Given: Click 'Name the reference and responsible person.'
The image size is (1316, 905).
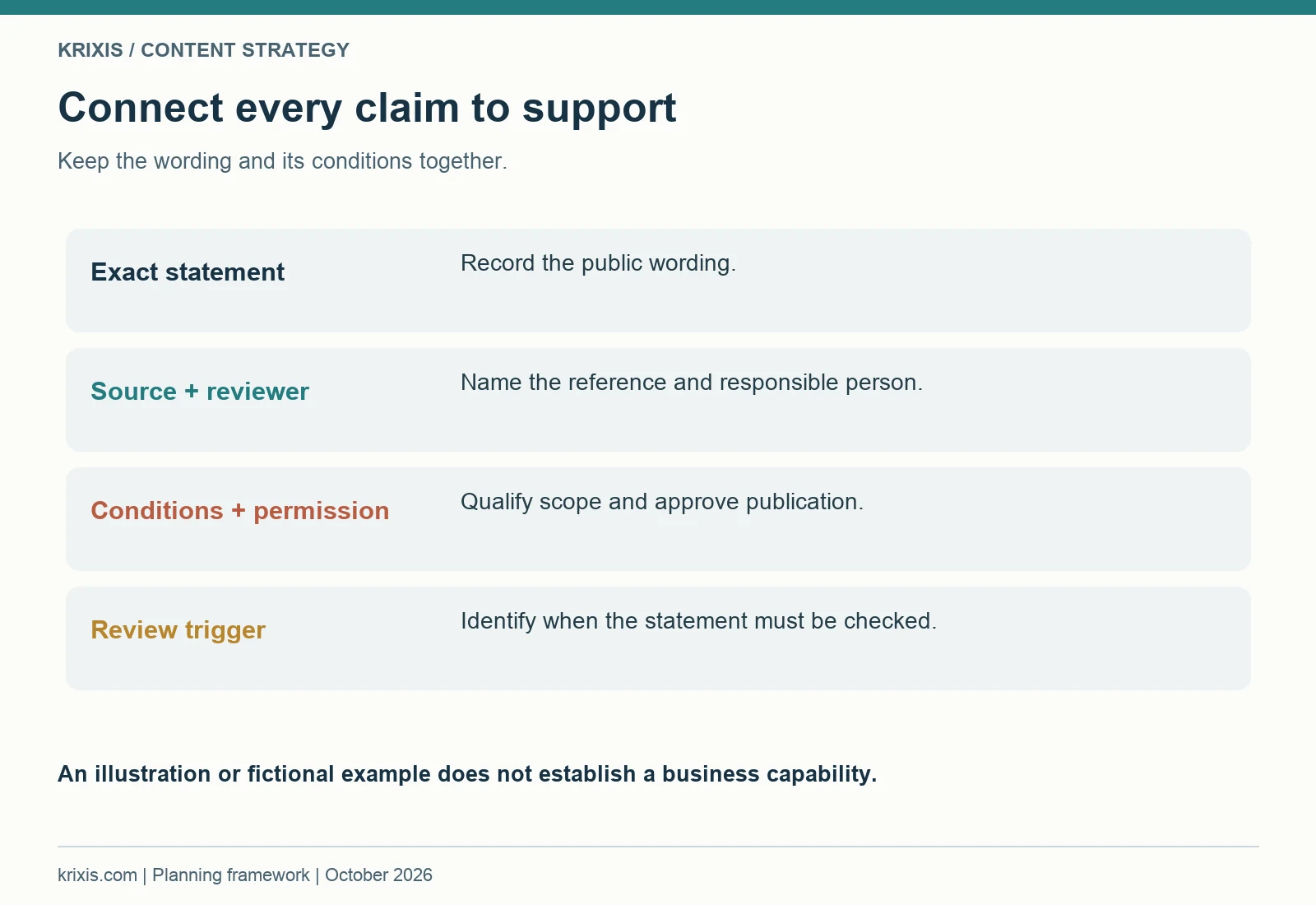Looking at the screenshot, I should 692,383.
